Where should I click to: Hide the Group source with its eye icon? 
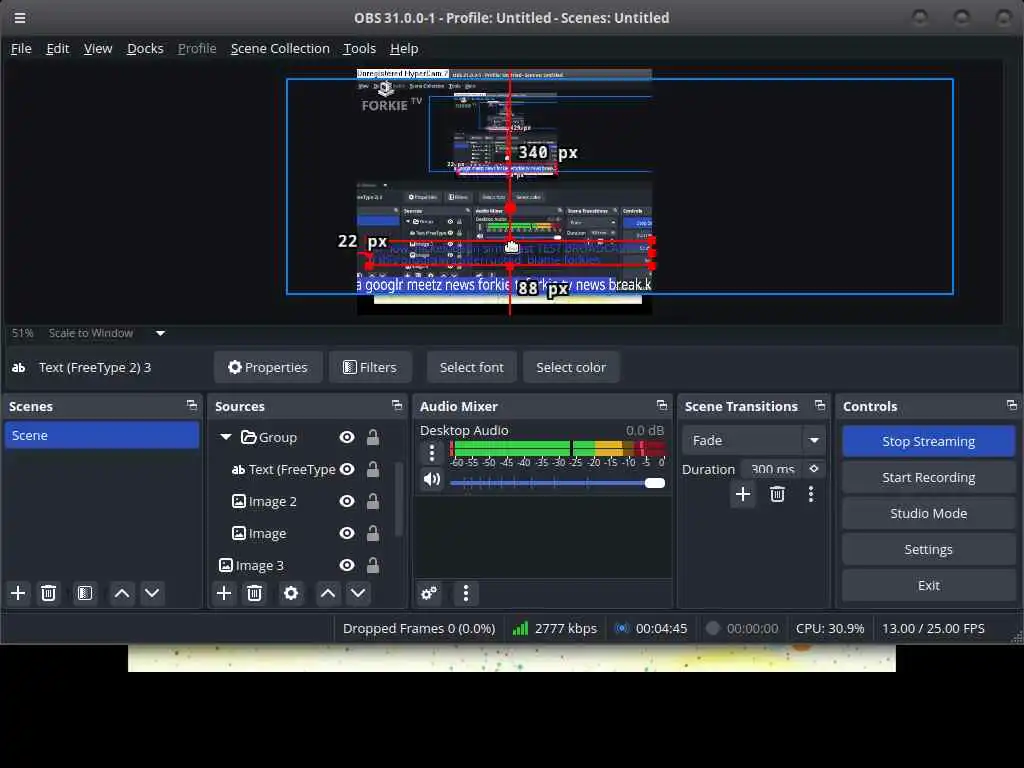coord(347,437)
